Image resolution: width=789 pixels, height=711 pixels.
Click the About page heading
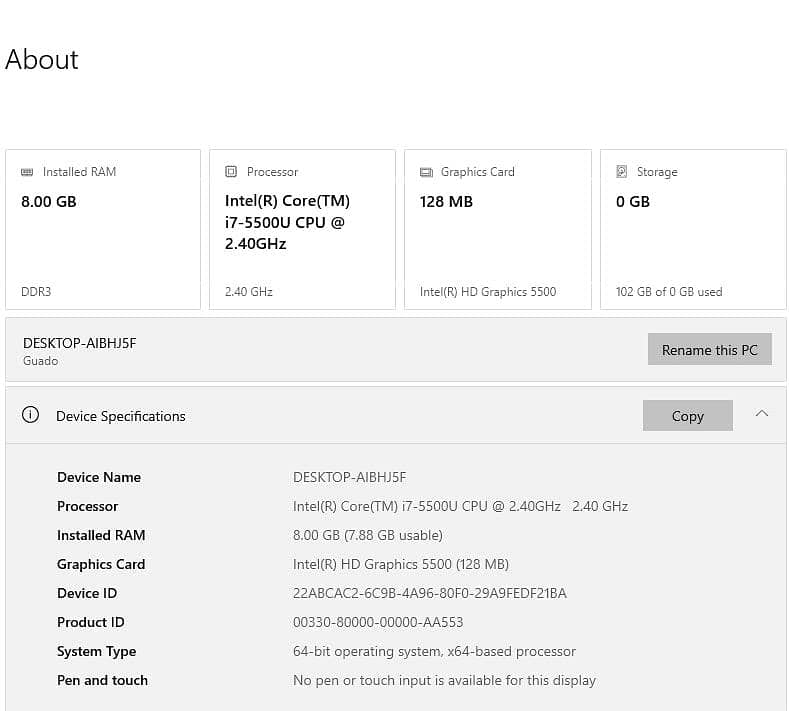tap(42, 59)
